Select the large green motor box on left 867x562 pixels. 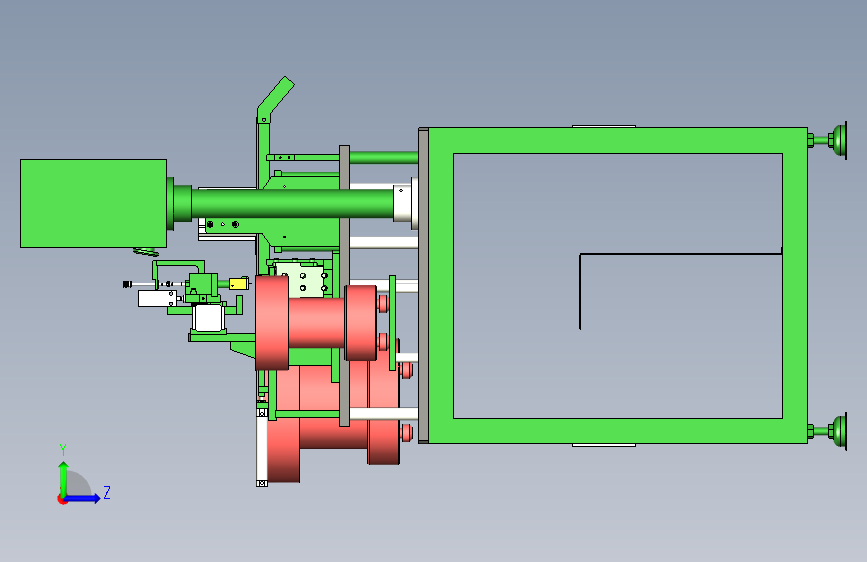pos(93,204)
